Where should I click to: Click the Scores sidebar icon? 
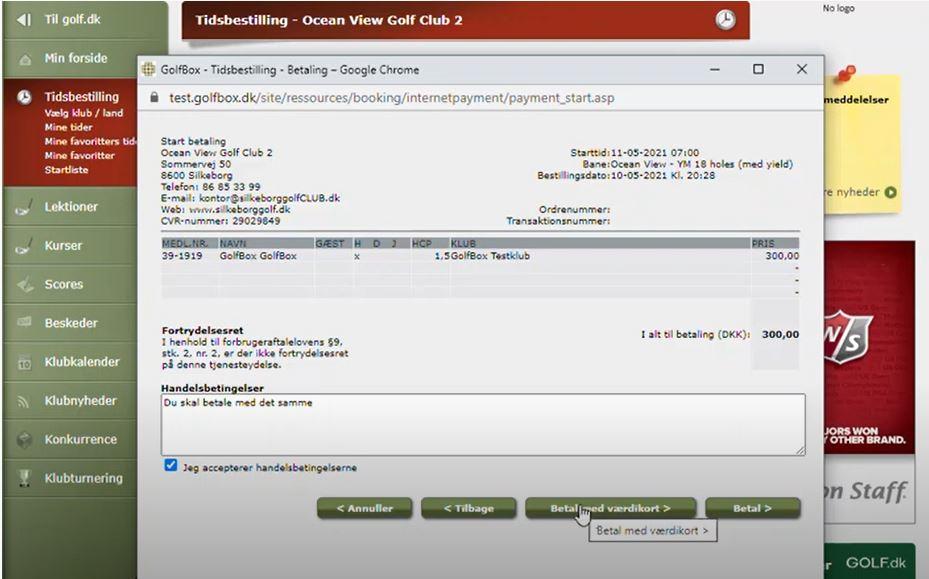(25, 285)
